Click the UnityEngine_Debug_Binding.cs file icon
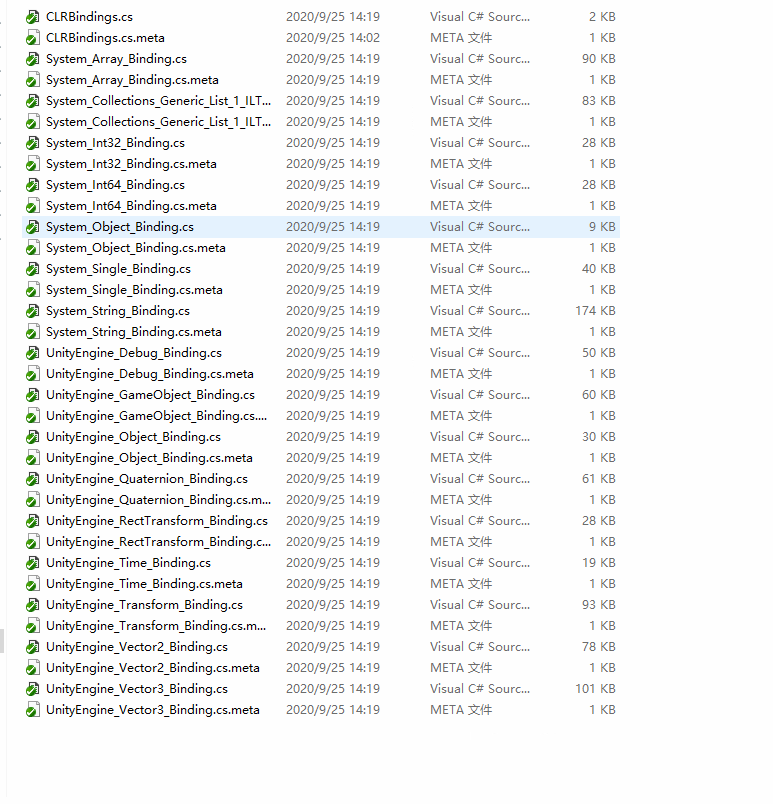The height and width of the screenshot is (804, 773). pyautogui.click(x=34, y=353)
